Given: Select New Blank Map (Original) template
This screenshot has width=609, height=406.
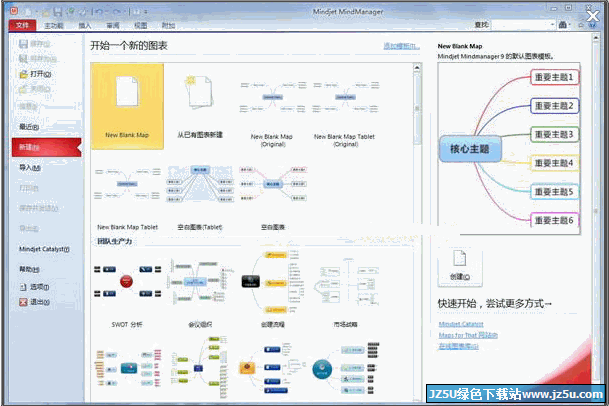Looking at the screenshot, I should click(x=271, y=113).
